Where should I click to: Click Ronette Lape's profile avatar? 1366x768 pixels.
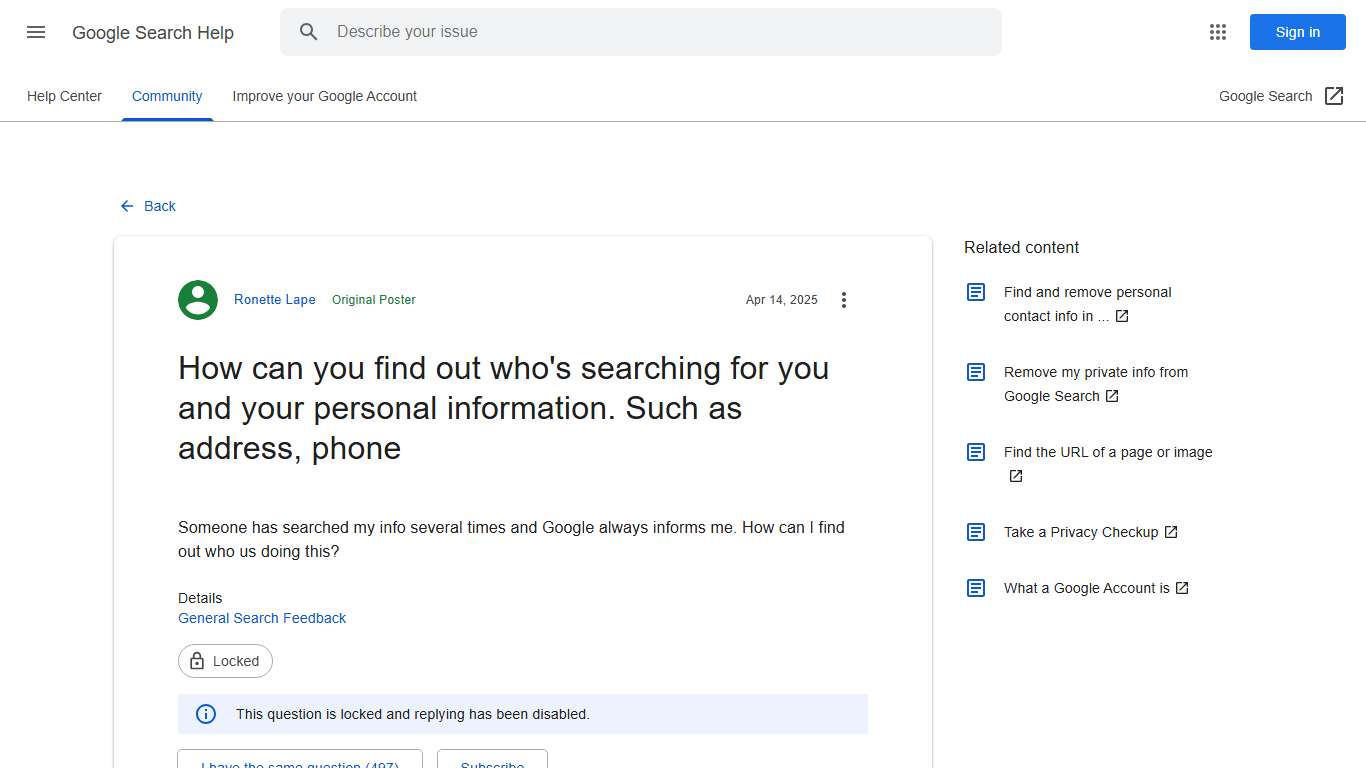click(x=197, y=299)
